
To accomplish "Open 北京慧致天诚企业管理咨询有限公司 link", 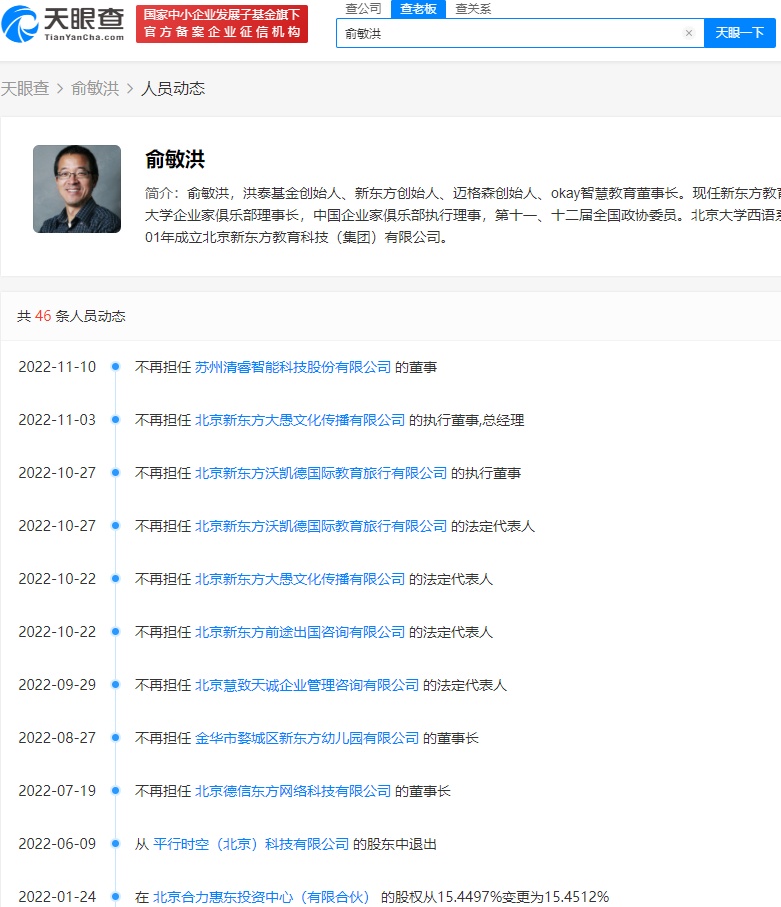I will pyautogui.click(x=307, y=685).
